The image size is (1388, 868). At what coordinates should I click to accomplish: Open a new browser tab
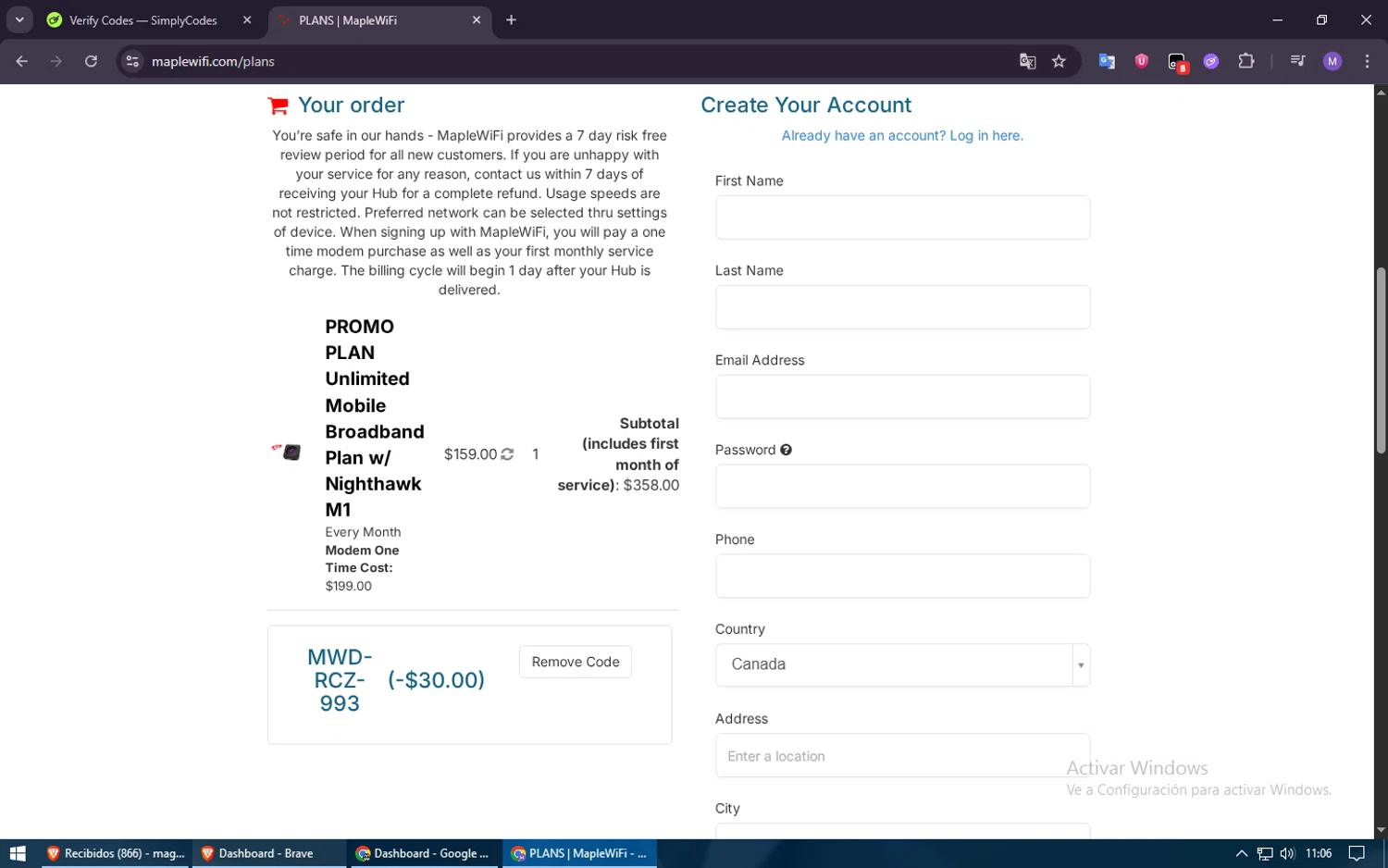coord(511,19)
